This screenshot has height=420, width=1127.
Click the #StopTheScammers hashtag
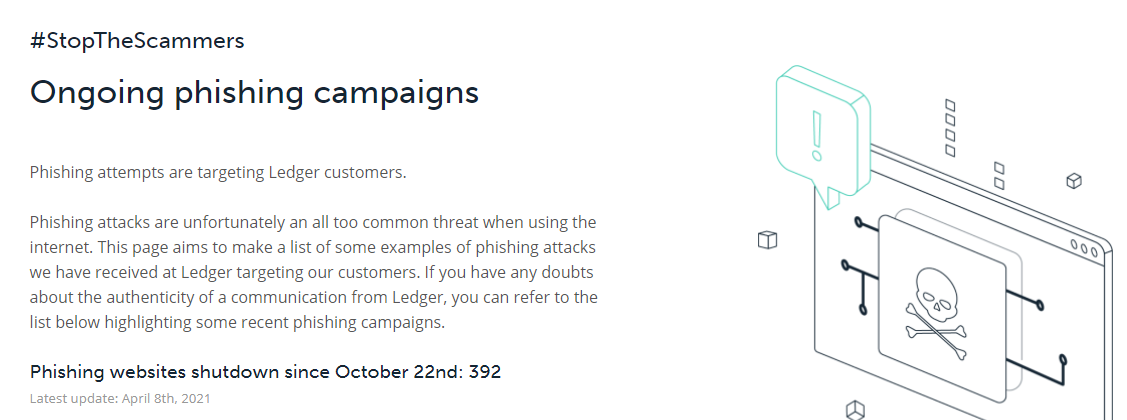137,41
